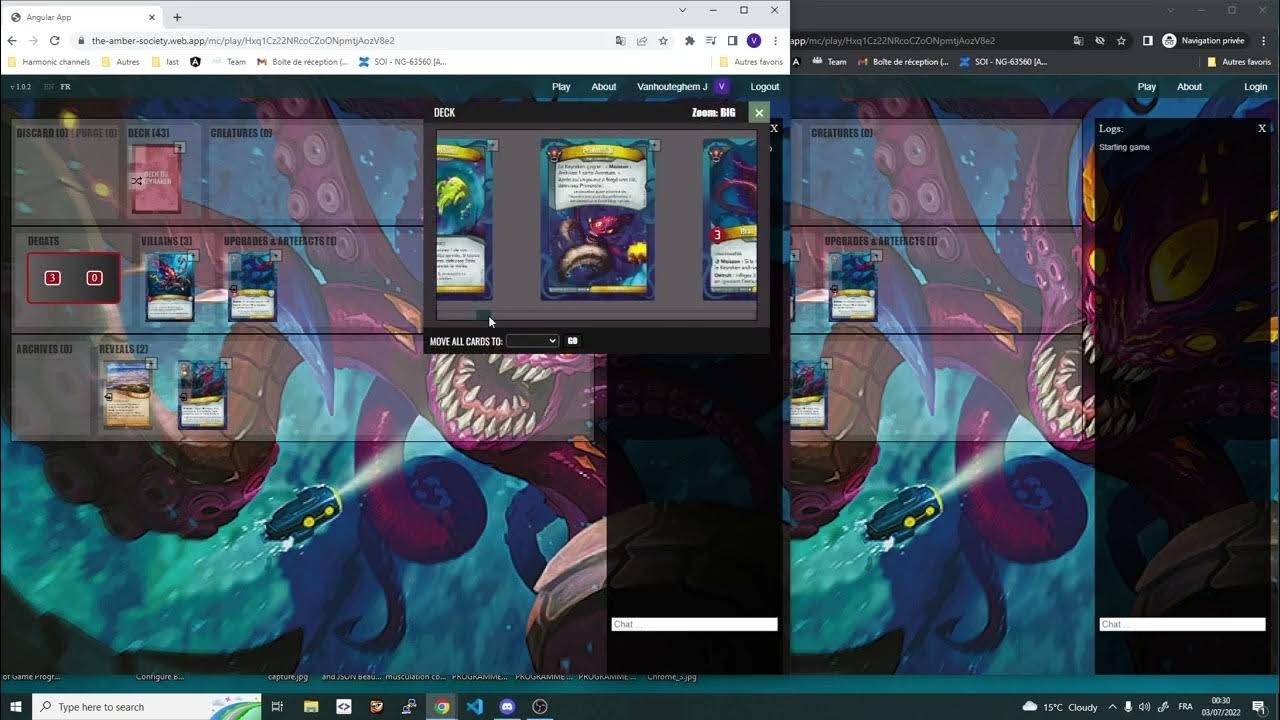Screen dimensions: 1280x720
Task: Open the media control icon in Chrome toolbar
Action: pyautogui.click(x=711, y=41)
